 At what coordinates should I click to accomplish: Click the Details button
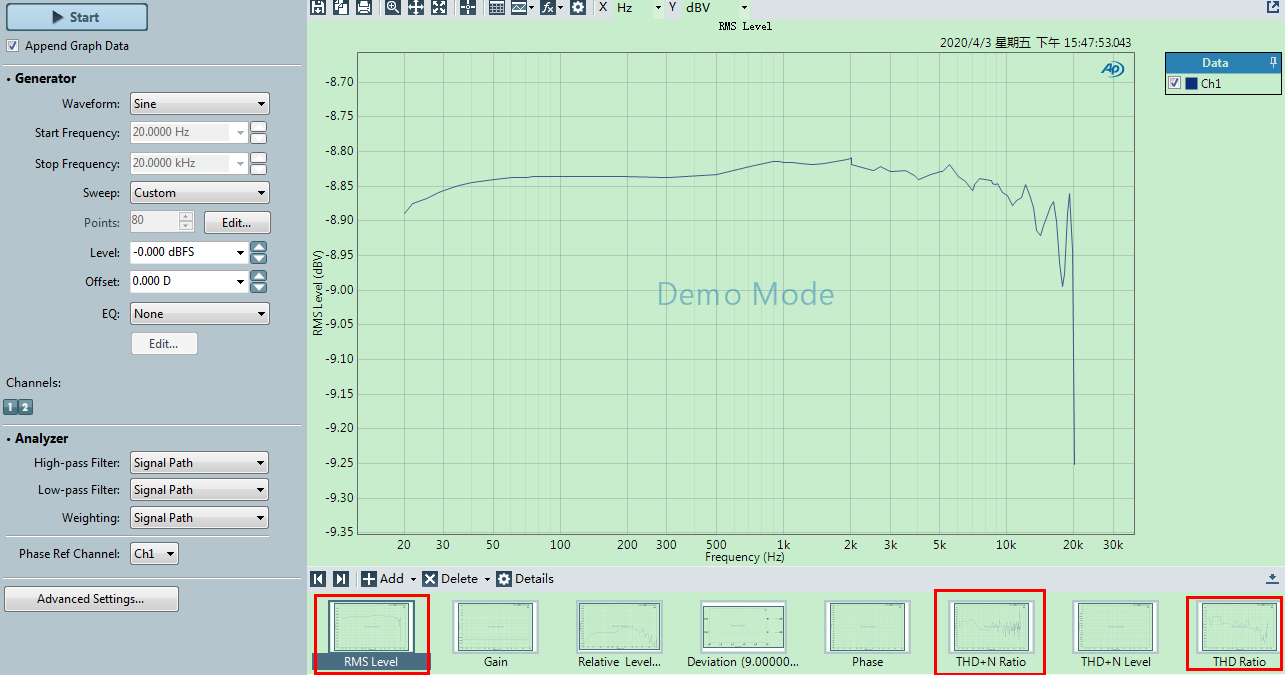(525, 579)
